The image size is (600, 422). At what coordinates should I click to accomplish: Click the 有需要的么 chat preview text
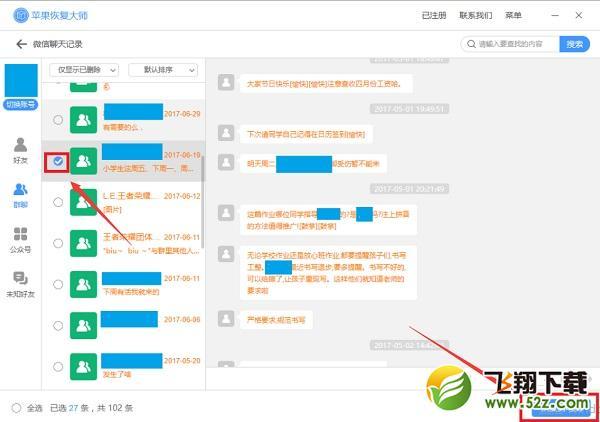coord(122,127)
